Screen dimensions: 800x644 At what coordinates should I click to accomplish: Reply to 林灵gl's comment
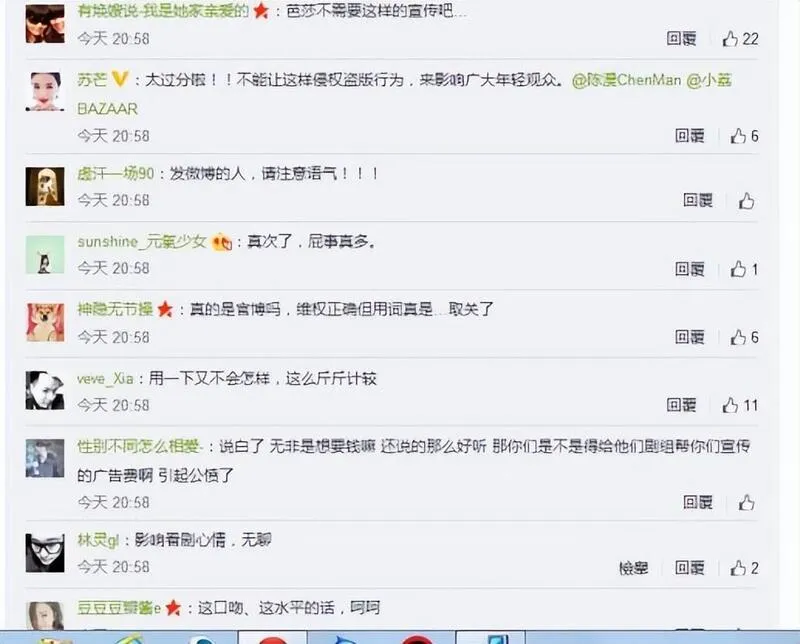(x=690, y=568)
